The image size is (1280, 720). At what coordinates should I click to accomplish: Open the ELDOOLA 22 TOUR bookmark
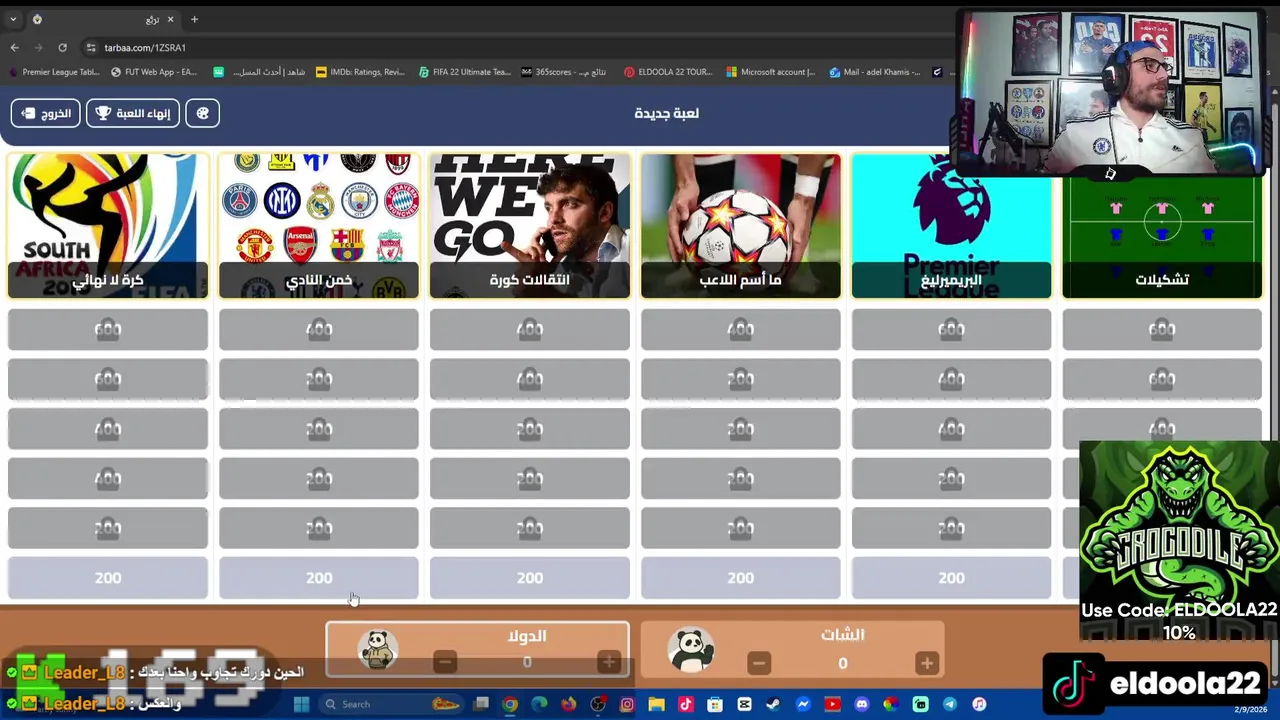pos(668,72)
